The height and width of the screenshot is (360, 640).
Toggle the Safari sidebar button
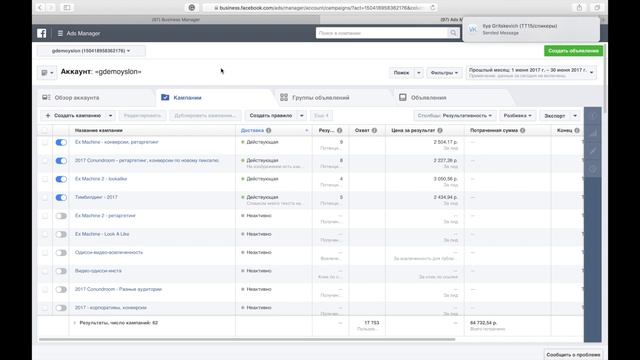point(67,7)
